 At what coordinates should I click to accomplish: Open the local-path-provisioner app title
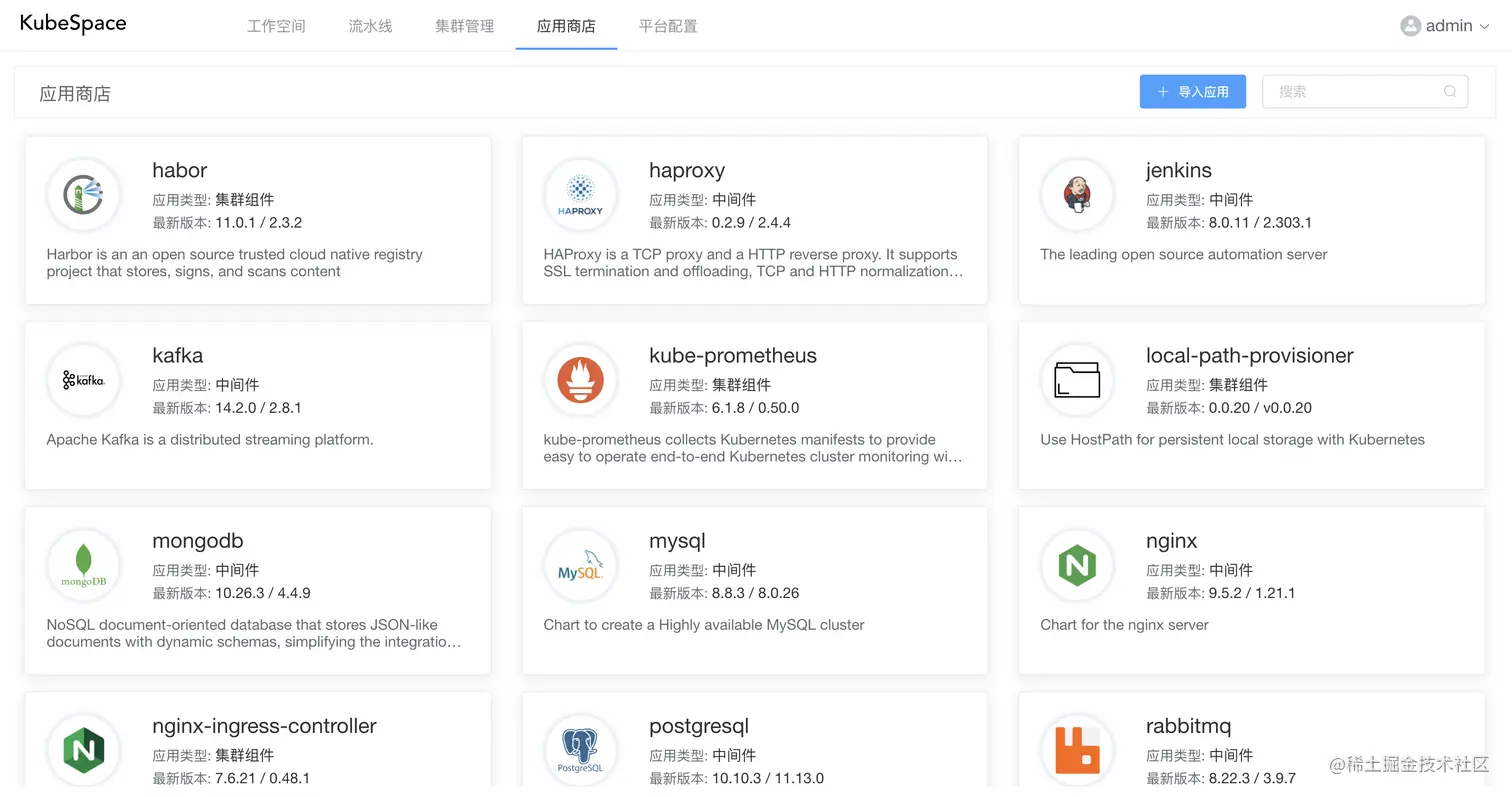pyautogui.click(x=1250, y=356)
